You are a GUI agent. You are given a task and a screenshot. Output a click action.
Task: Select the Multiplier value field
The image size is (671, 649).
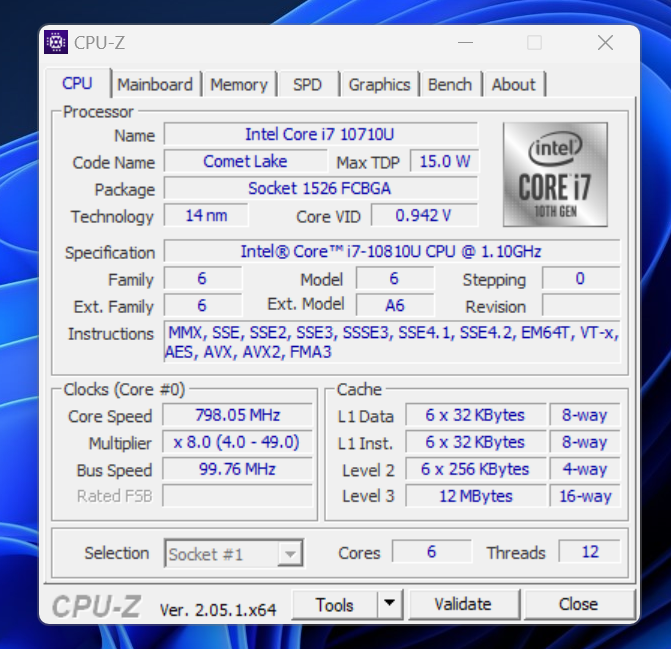coord(236,442)
